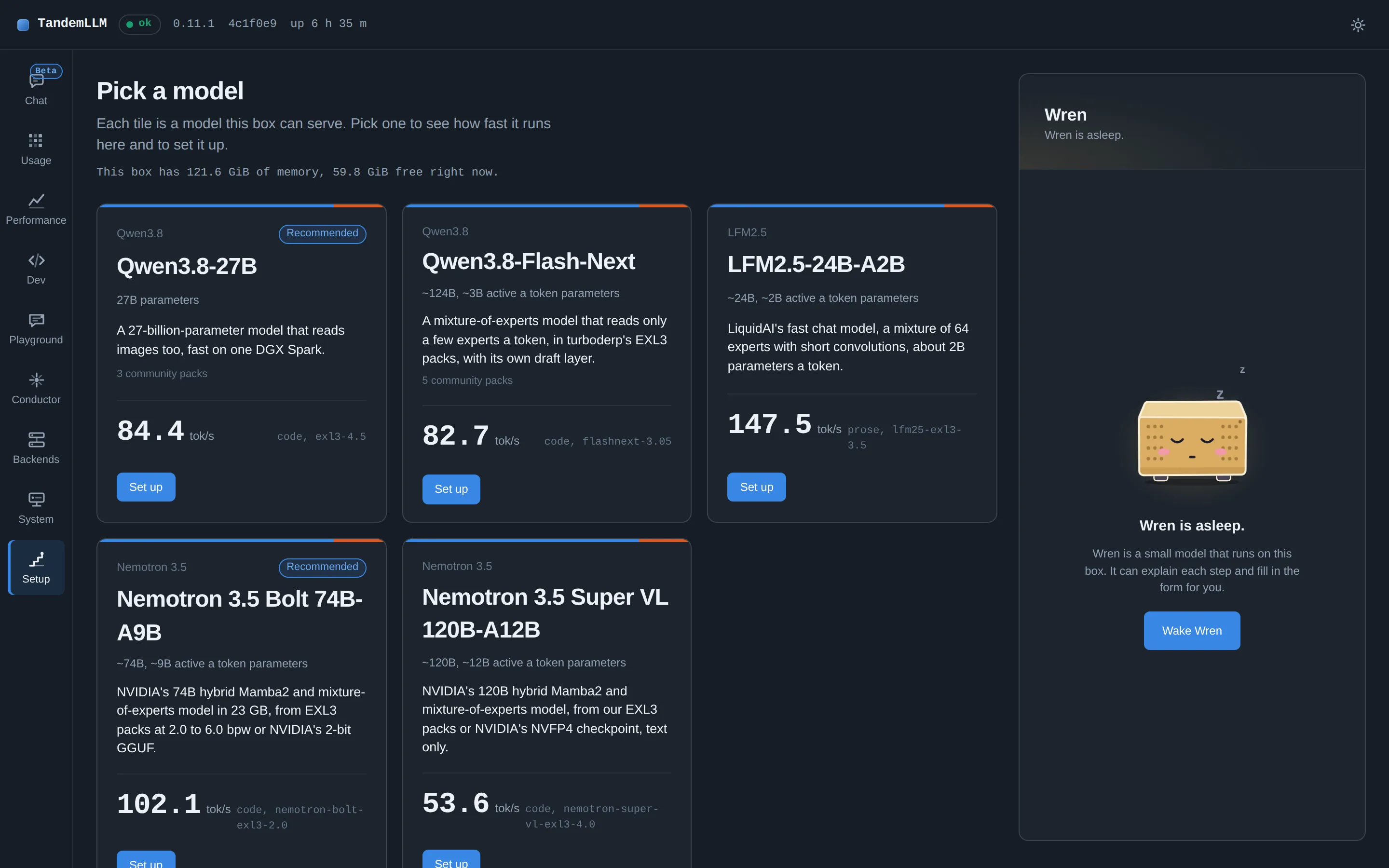Click the ok status pill
The image size is (1389, 868).
(139, 24)
